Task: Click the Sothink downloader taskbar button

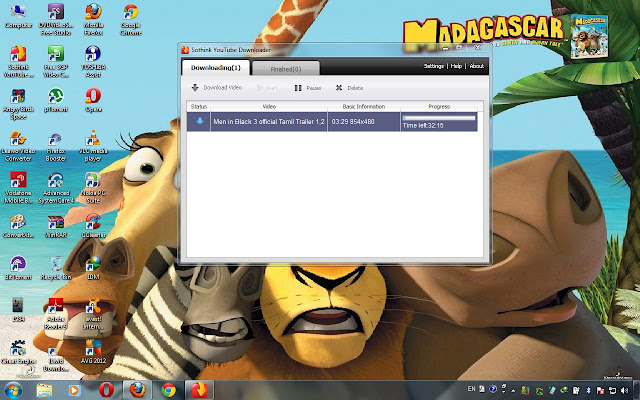Action: pos(200,391)
